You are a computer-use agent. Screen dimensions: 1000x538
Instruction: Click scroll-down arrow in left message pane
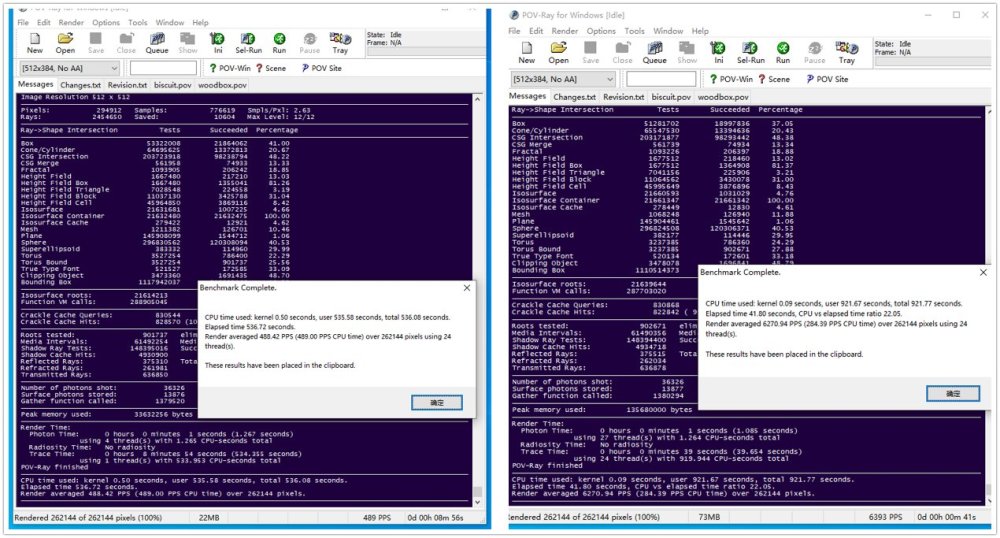477,502
